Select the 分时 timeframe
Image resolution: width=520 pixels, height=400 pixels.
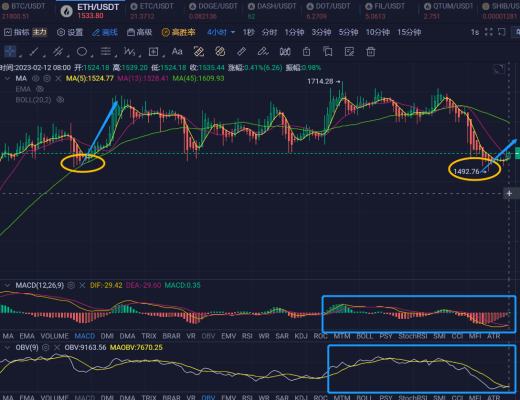pyautogui.click(x=269, y=32)
